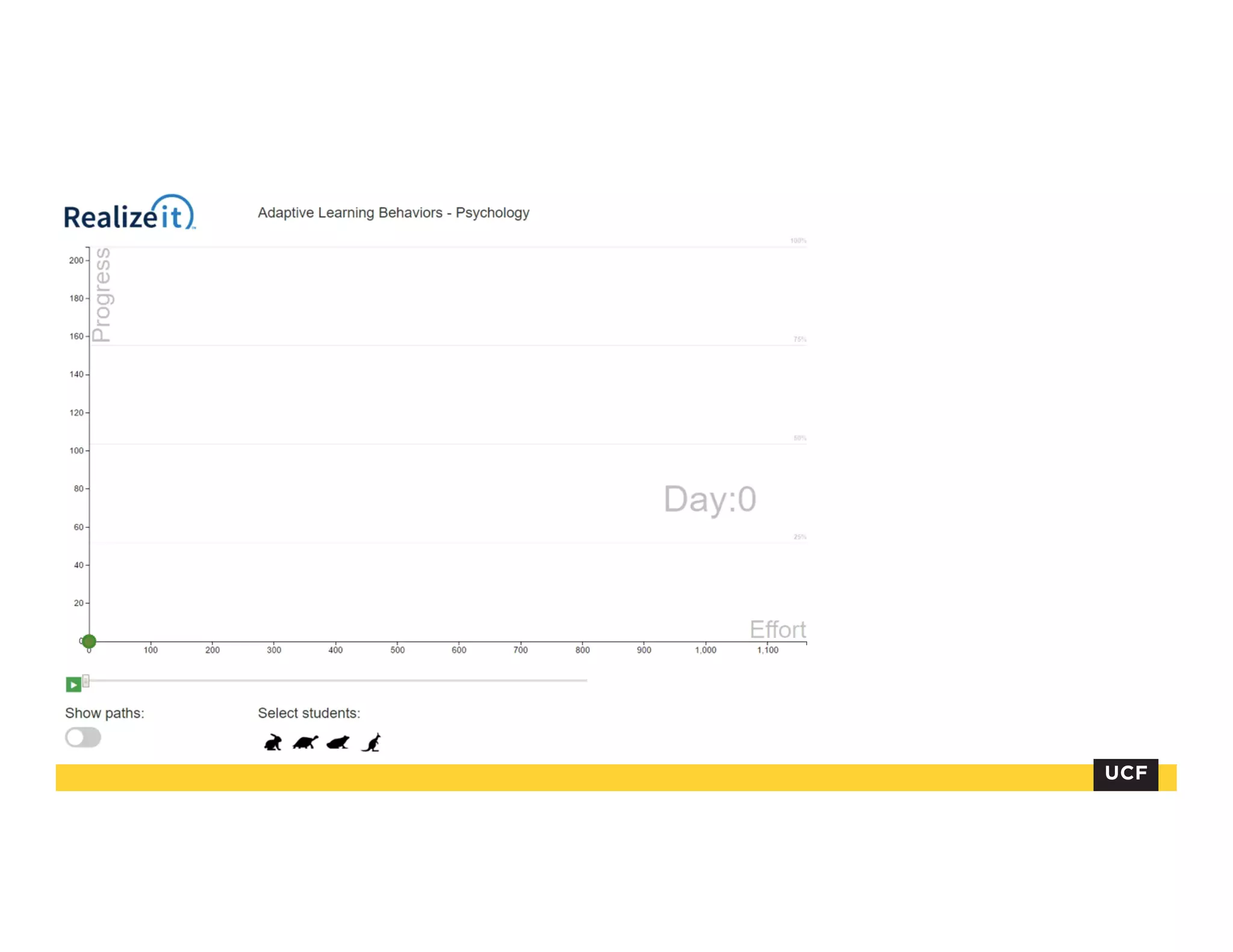The width and height of the screenshot is (1233, 952).
Task: Click the Adaptive Learning Behaviors title
Action: point(393,213)
